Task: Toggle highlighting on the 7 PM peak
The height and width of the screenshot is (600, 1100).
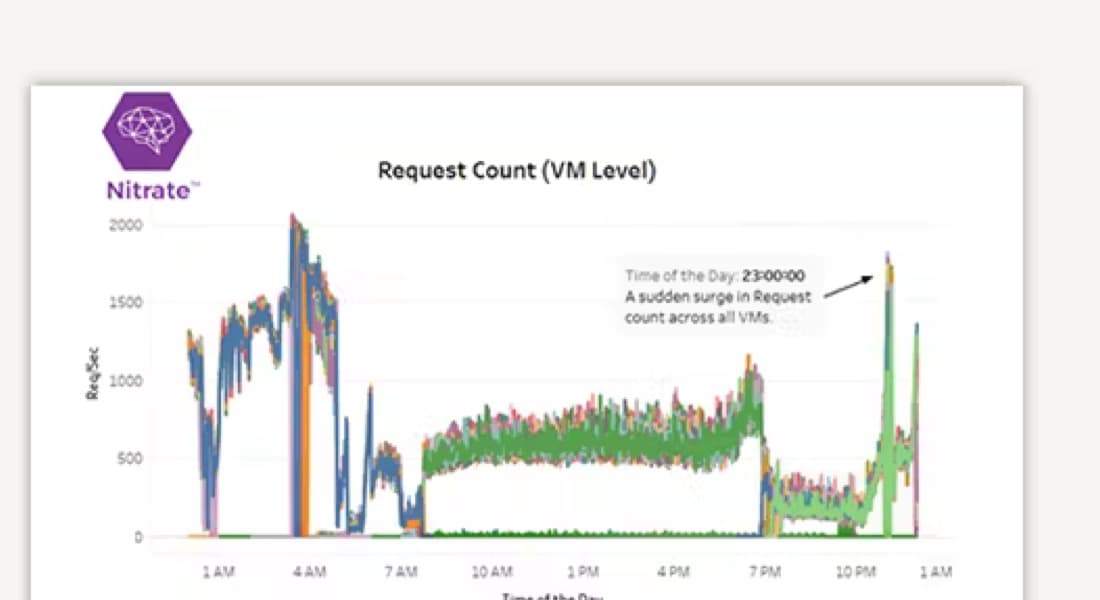Action: tap(752, 370)
